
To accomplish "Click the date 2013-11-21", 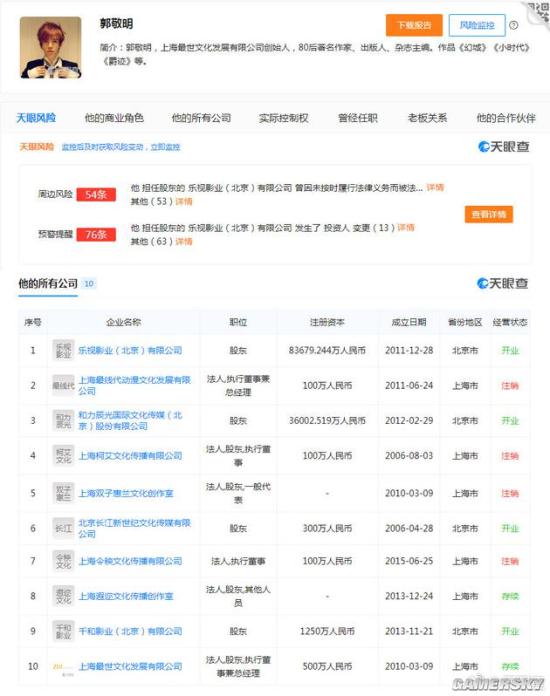I will pos(409,631).
